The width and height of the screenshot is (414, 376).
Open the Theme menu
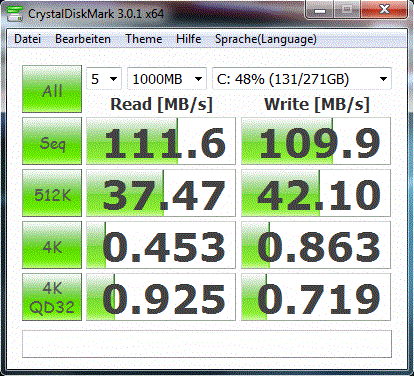[144, 39]
